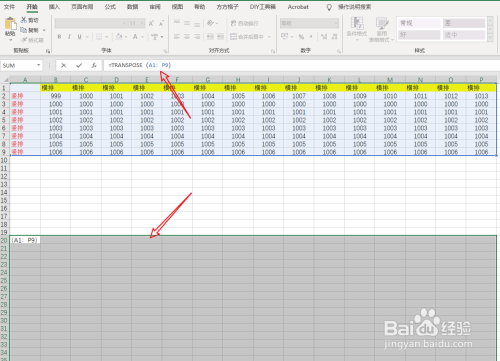Open the Font (字体) group dialog launcher

click(x=165, y=51)
